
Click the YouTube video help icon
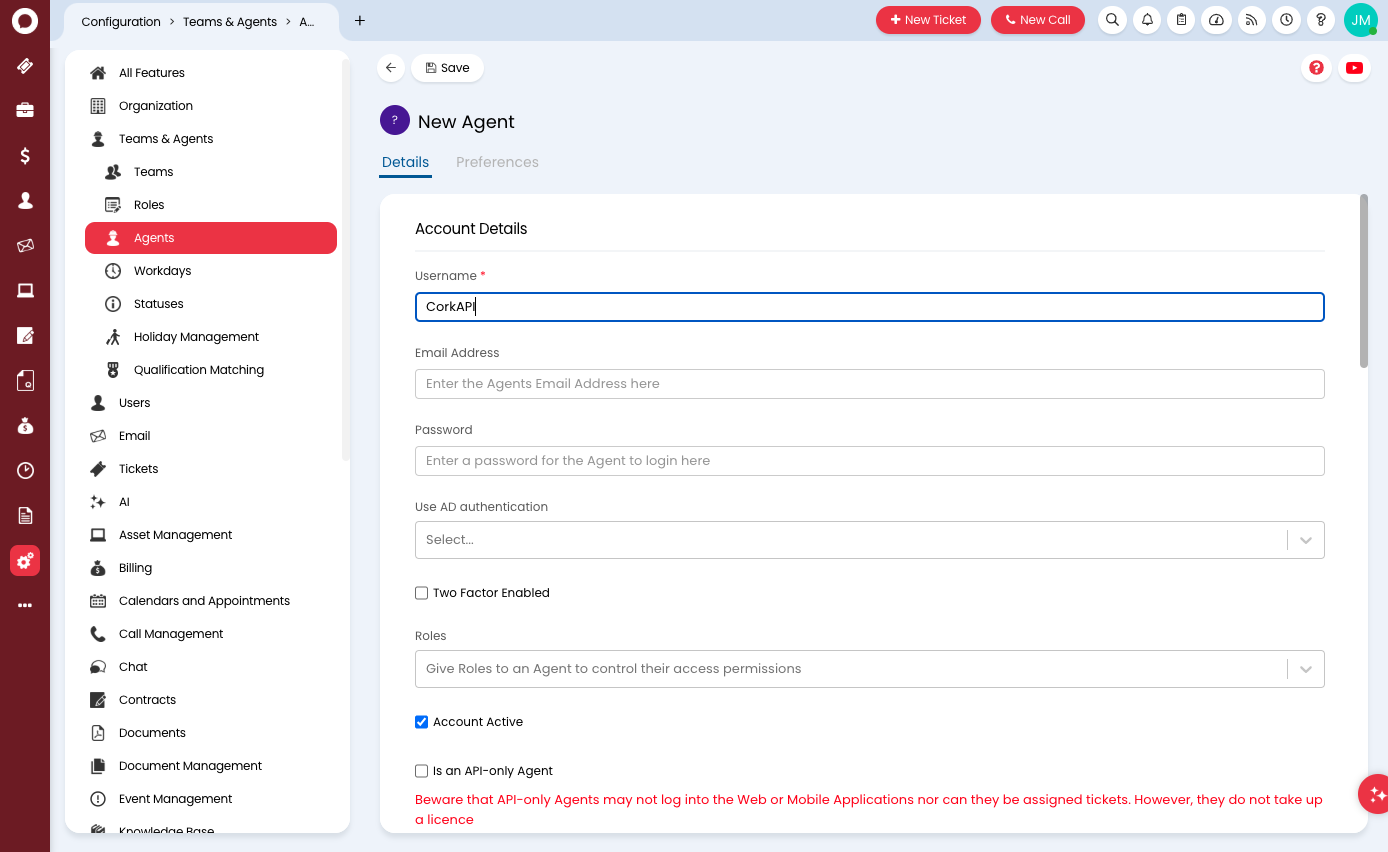(x=1354, y=68)
